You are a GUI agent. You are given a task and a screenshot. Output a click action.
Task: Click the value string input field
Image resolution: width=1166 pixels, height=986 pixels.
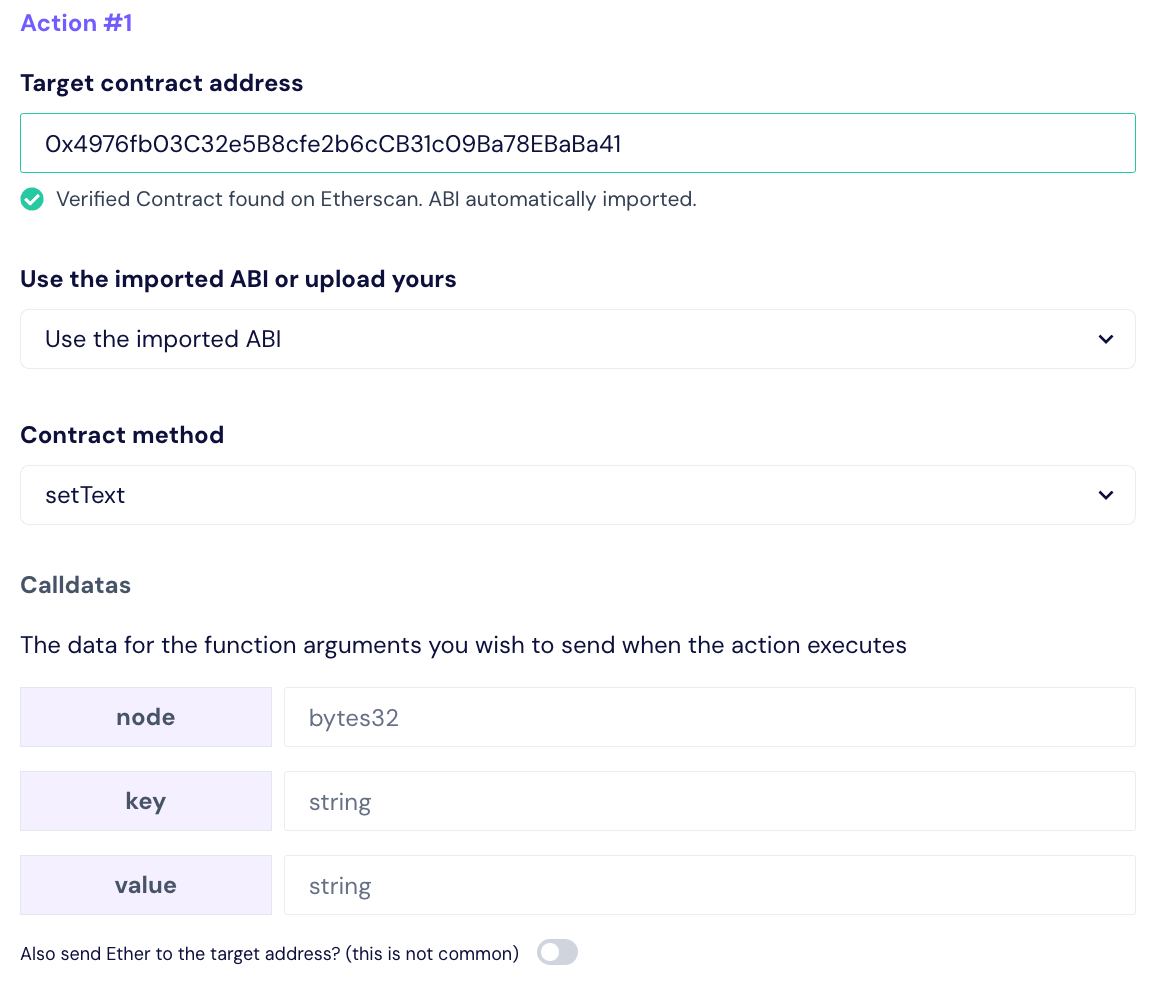(x=709, y=885)
